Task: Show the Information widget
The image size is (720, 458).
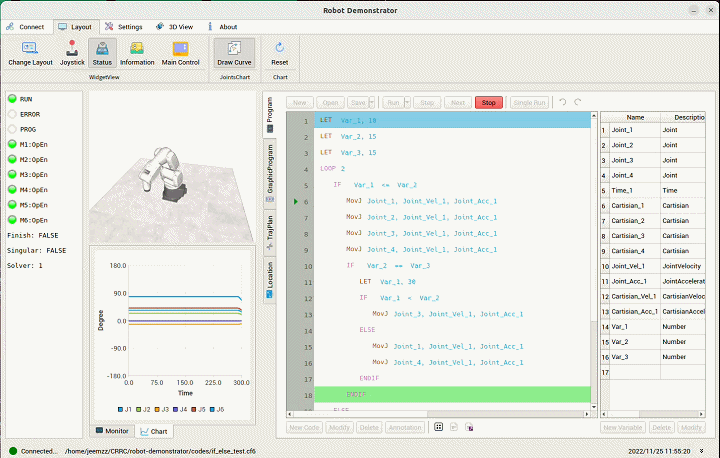Action: 137,53
